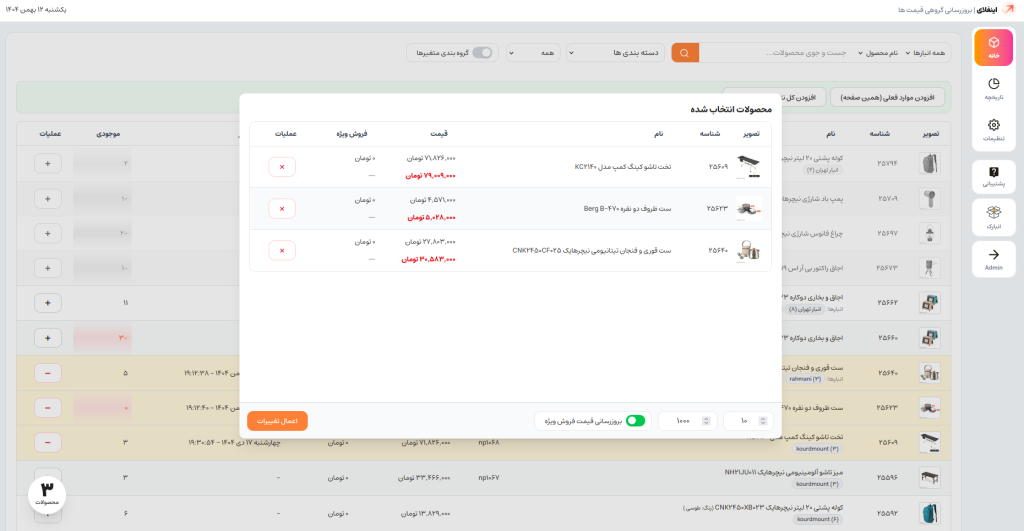The width and height of the screenshot is (1024, 531).
Task: Open the دسته بندی ها category dropdown
Action: pyautogui.click(x=615, y=53)
